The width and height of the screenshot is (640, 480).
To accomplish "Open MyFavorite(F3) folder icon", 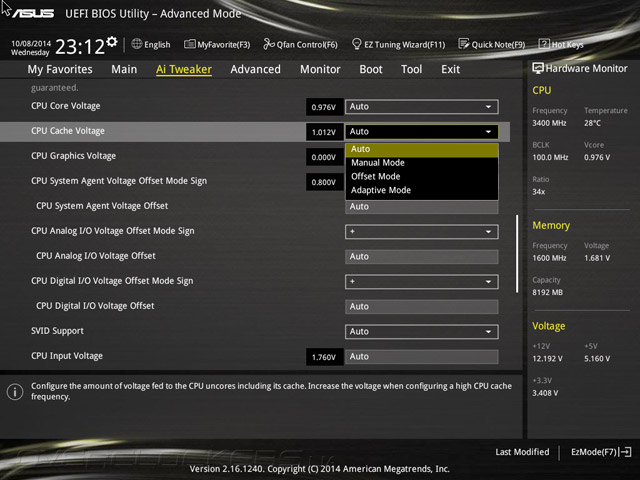I will point(189,44).
